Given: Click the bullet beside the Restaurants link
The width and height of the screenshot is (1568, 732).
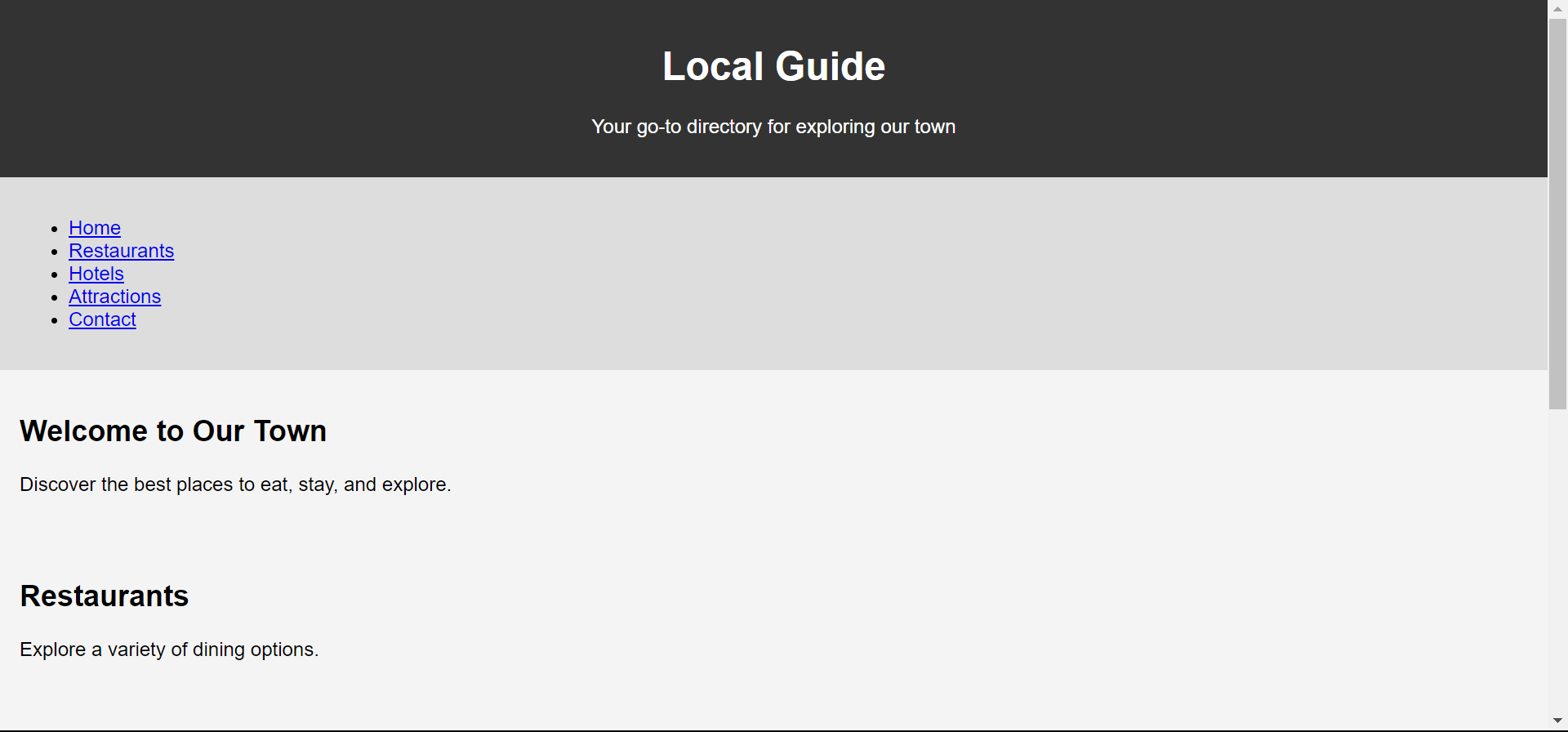Looking at the screenshot, I should click(x=54, y=252).
